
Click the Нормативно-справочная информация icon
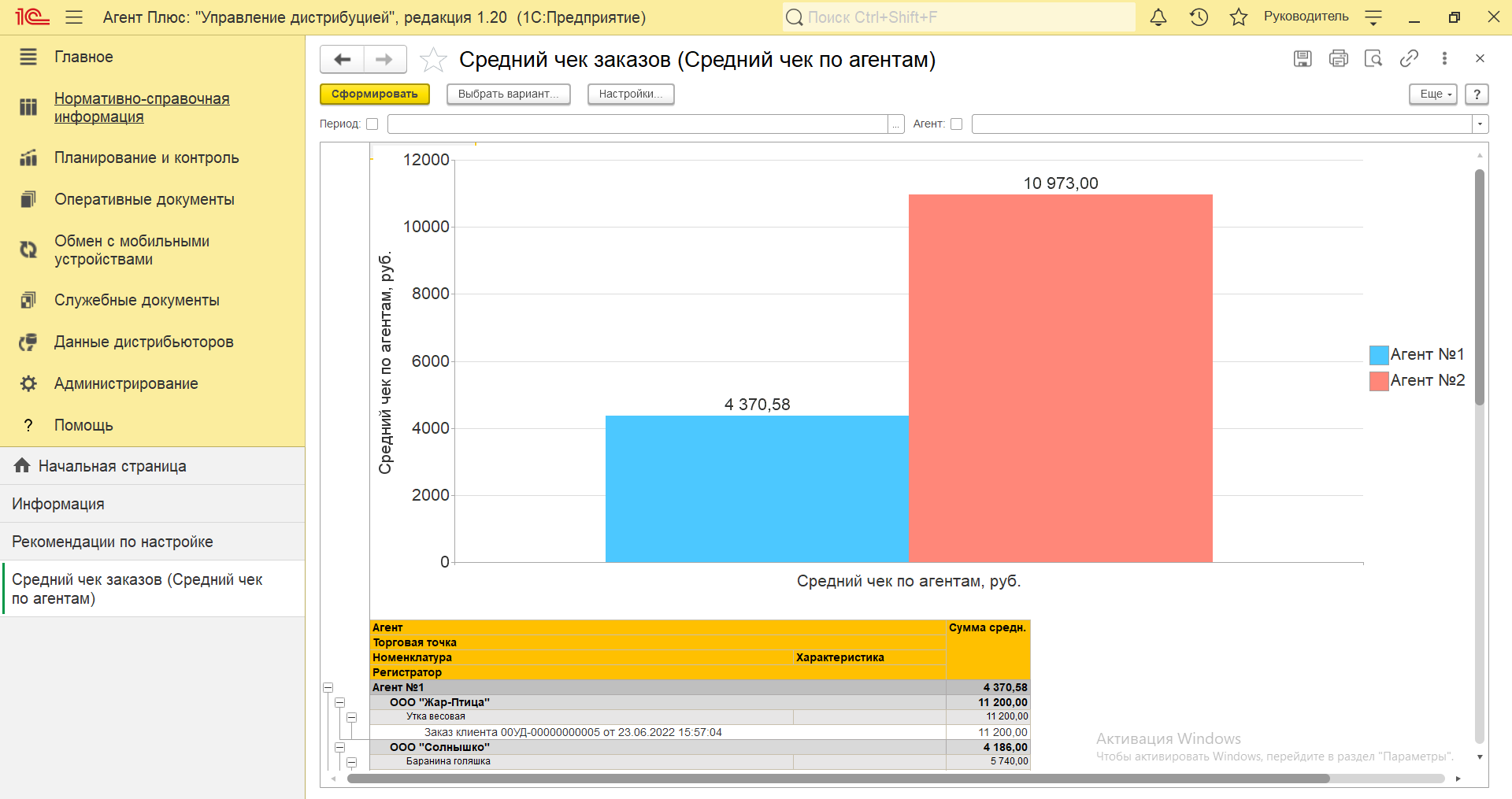coord(28,107)
